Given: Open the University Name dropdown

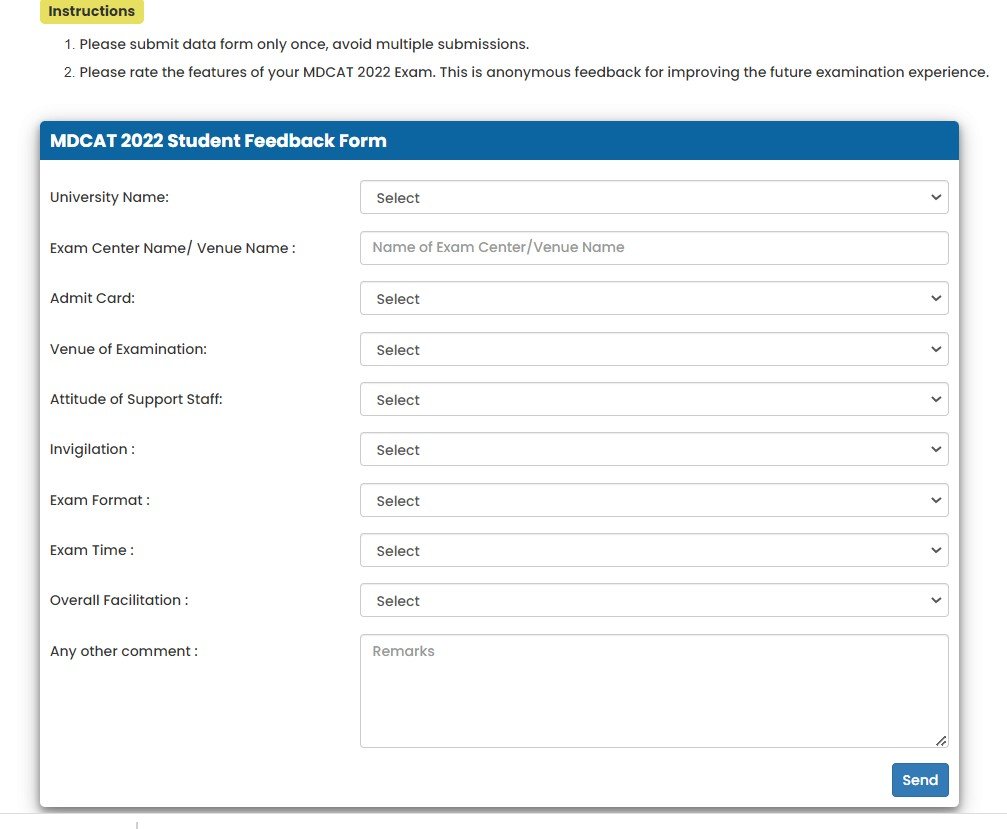Looking at the screenshot, I should [x=654, y=197].
